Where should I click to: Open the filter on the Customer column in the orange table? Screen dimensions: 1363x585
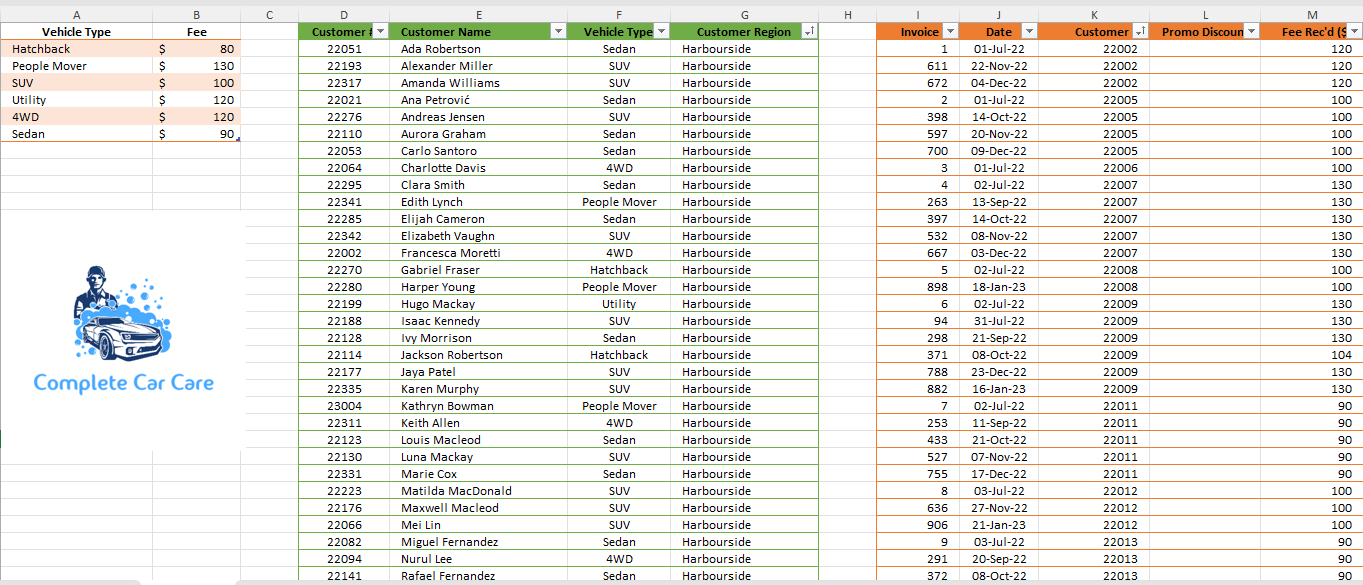click(x=1141, y=31)
